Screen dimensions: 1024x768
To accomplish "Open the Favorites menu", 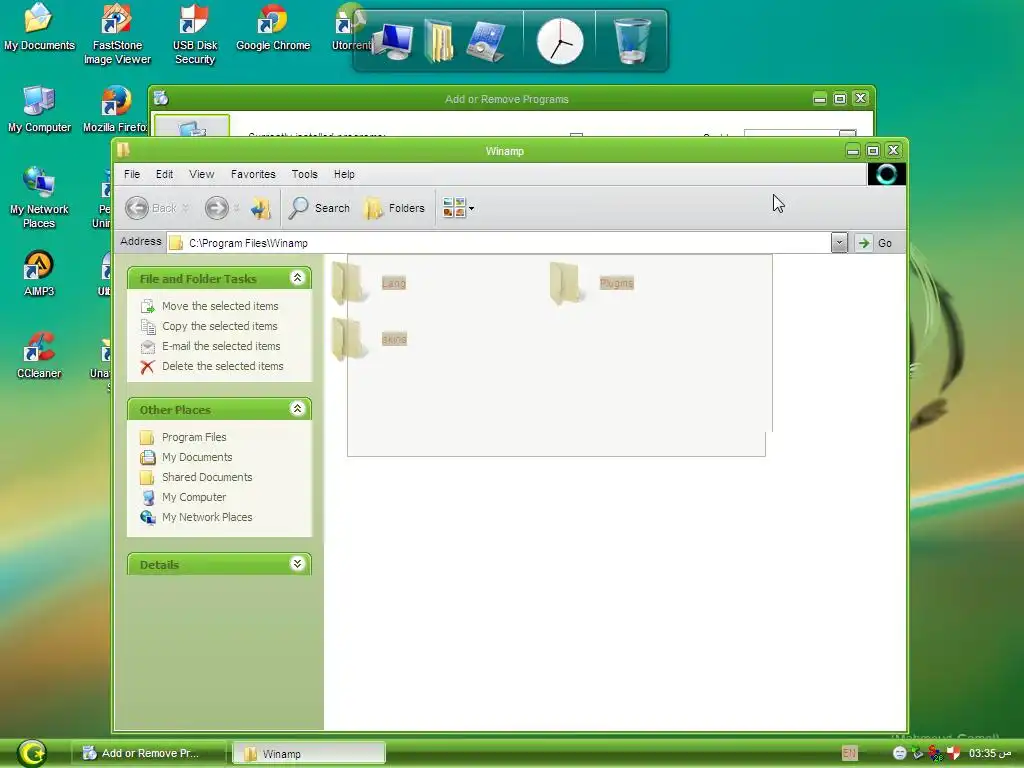I will pos(253,174).
